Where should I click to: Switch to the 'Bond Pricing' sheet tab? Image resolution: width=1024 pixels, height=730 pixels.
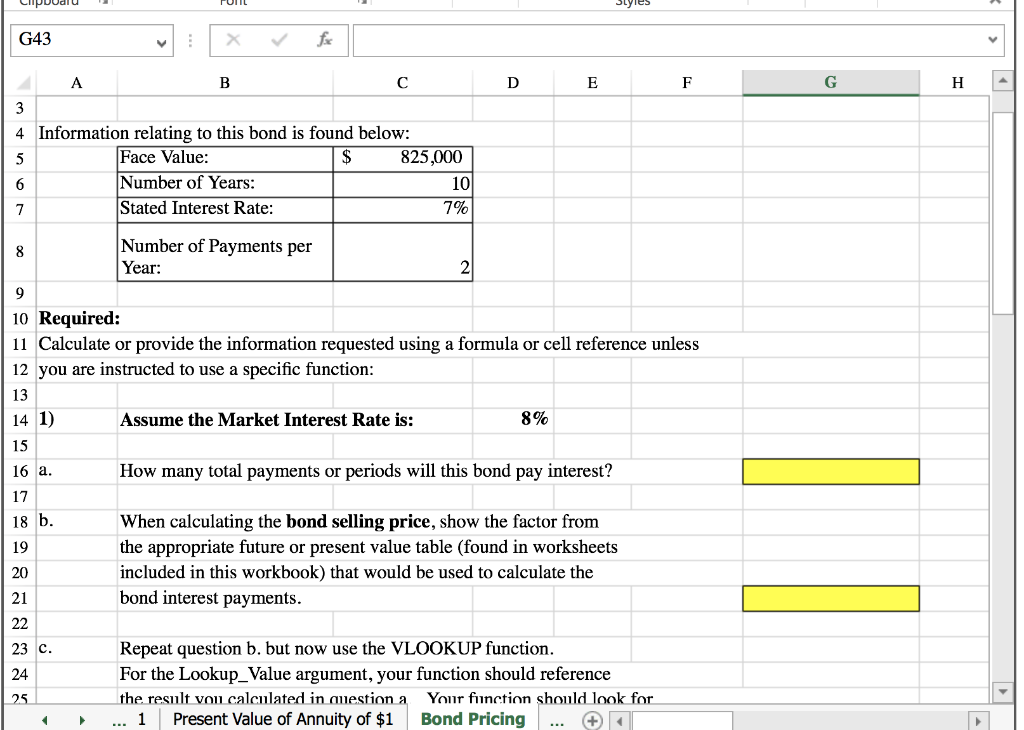473,719
